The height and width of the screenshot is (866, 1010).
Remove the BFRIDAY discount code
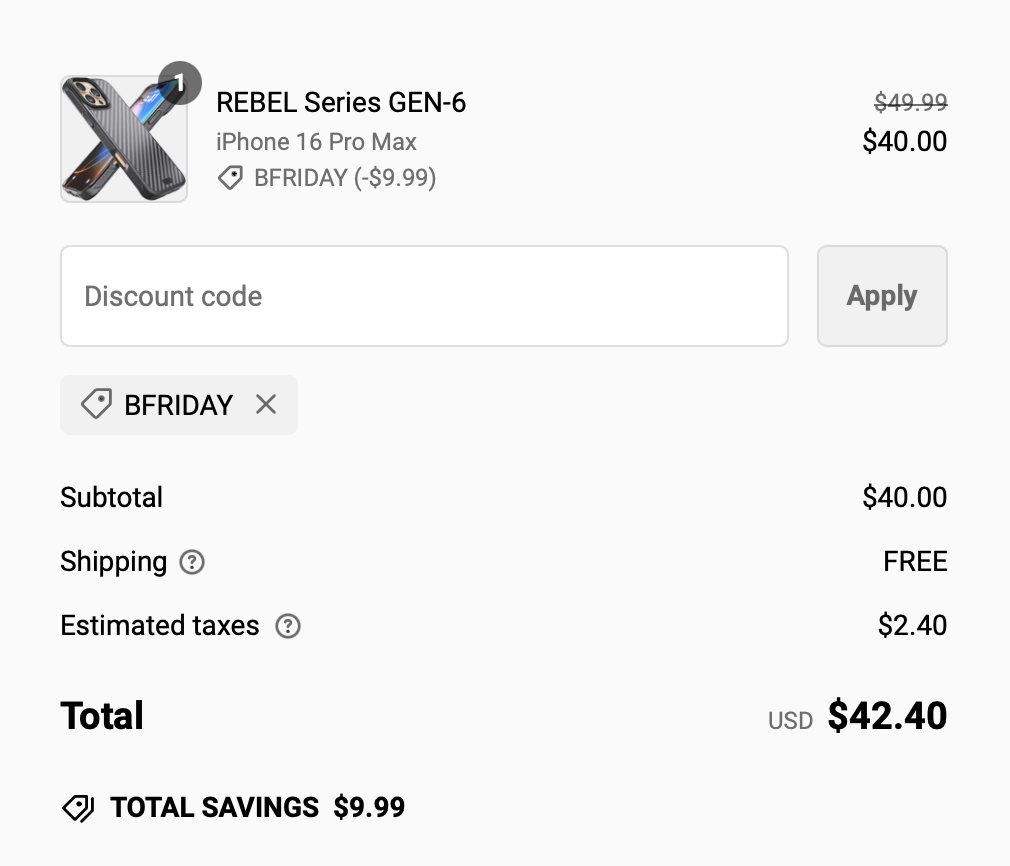click(266, 405)
